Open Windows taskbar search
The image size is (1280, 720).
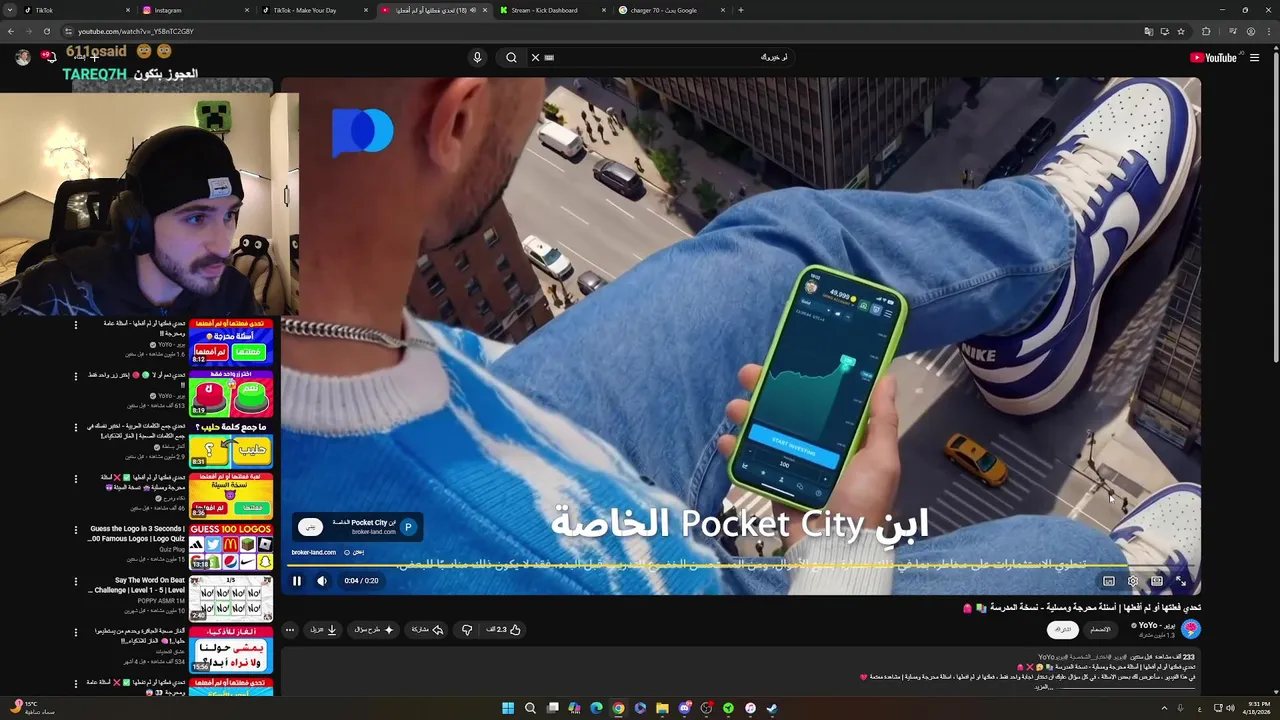tap(530, 708)
